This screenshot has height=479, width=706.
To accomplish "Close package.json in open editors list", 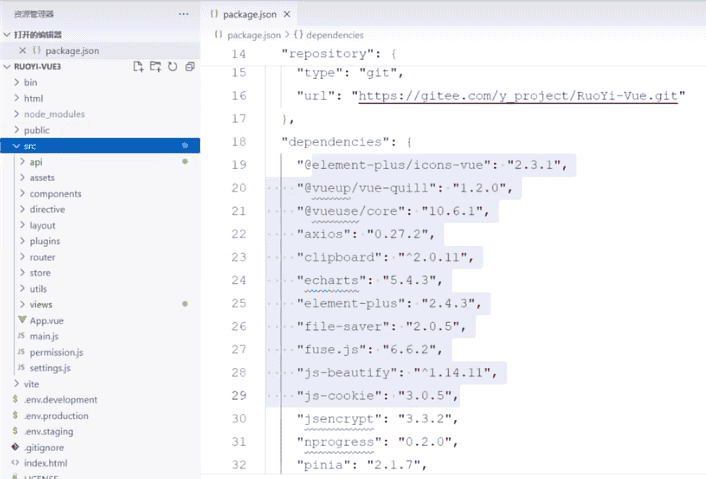I will point(22,50).
